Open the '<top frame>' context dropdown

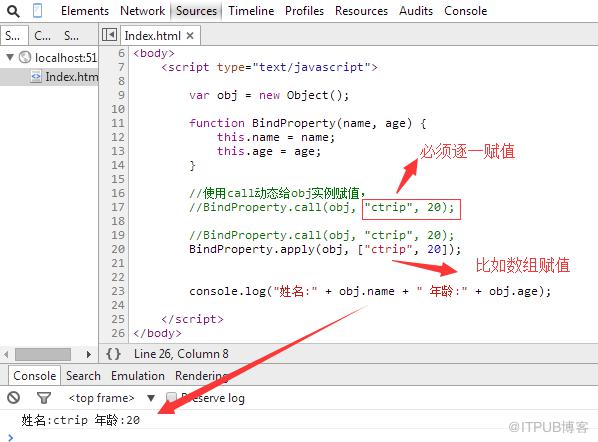tap(111, 398)
